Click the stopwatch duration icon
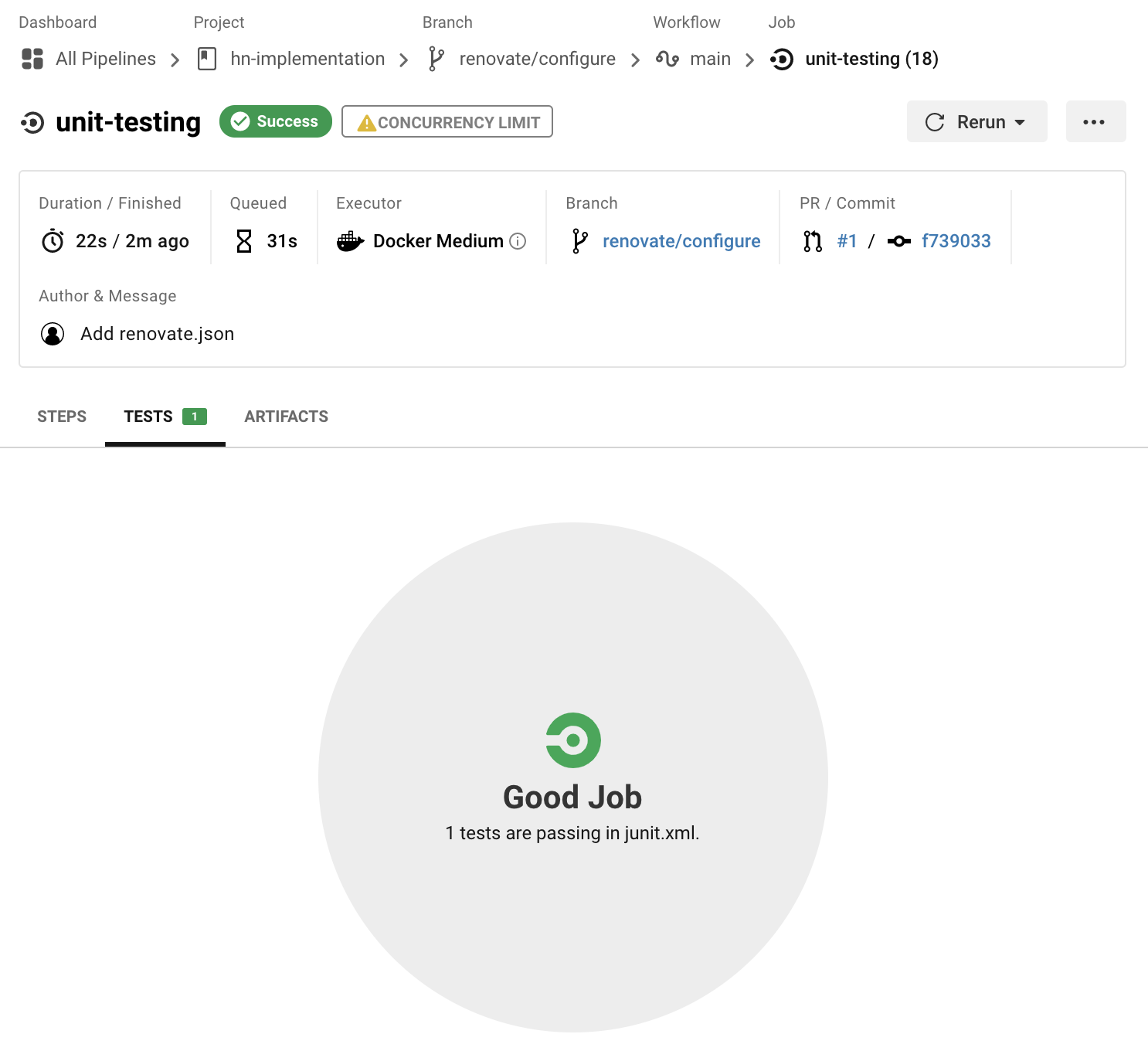Screen dimensions: 1148x1051 tap(53, 241)
